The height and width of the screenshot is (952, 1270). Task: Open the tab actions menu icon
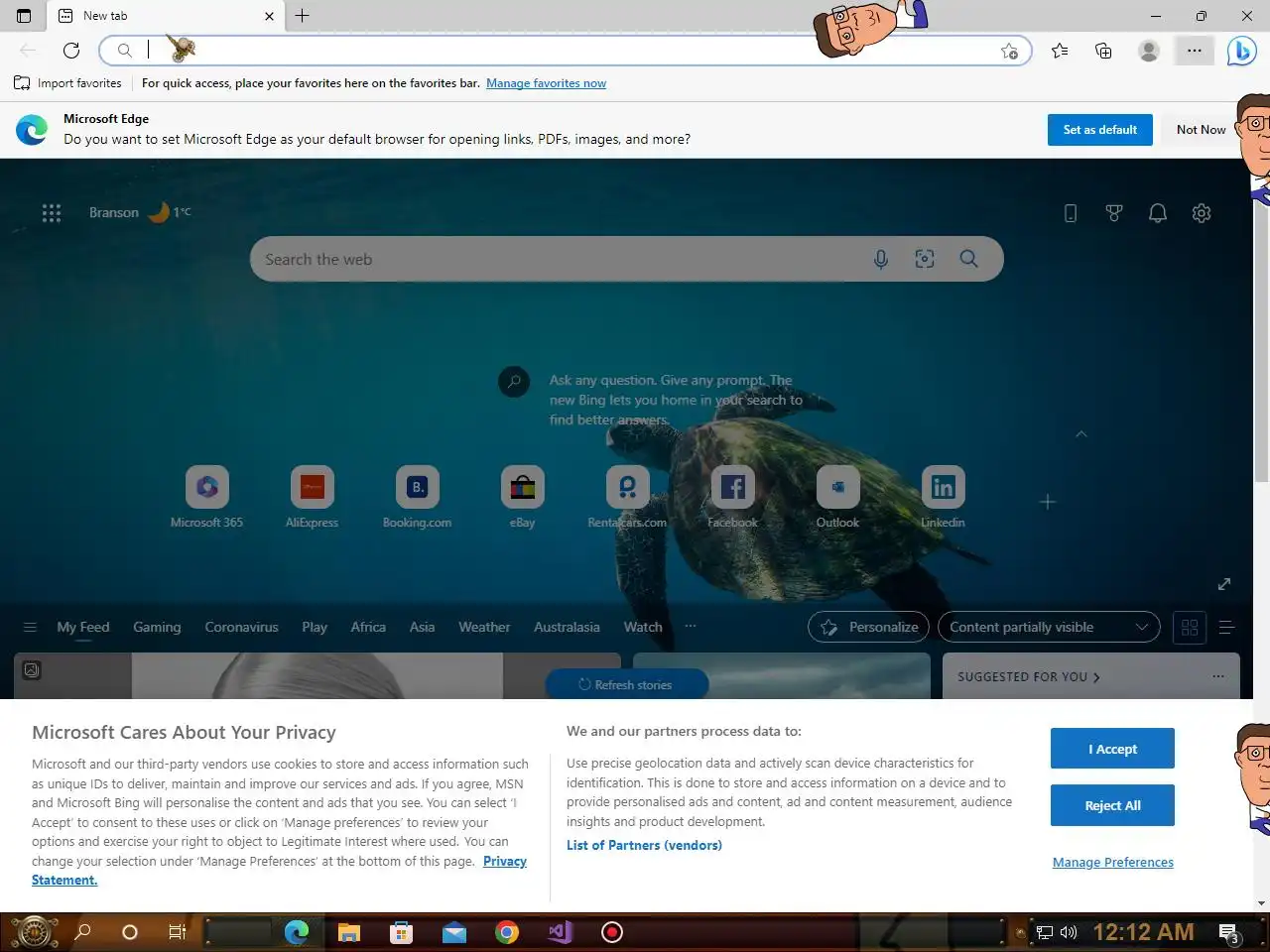(x=24, y=16)
